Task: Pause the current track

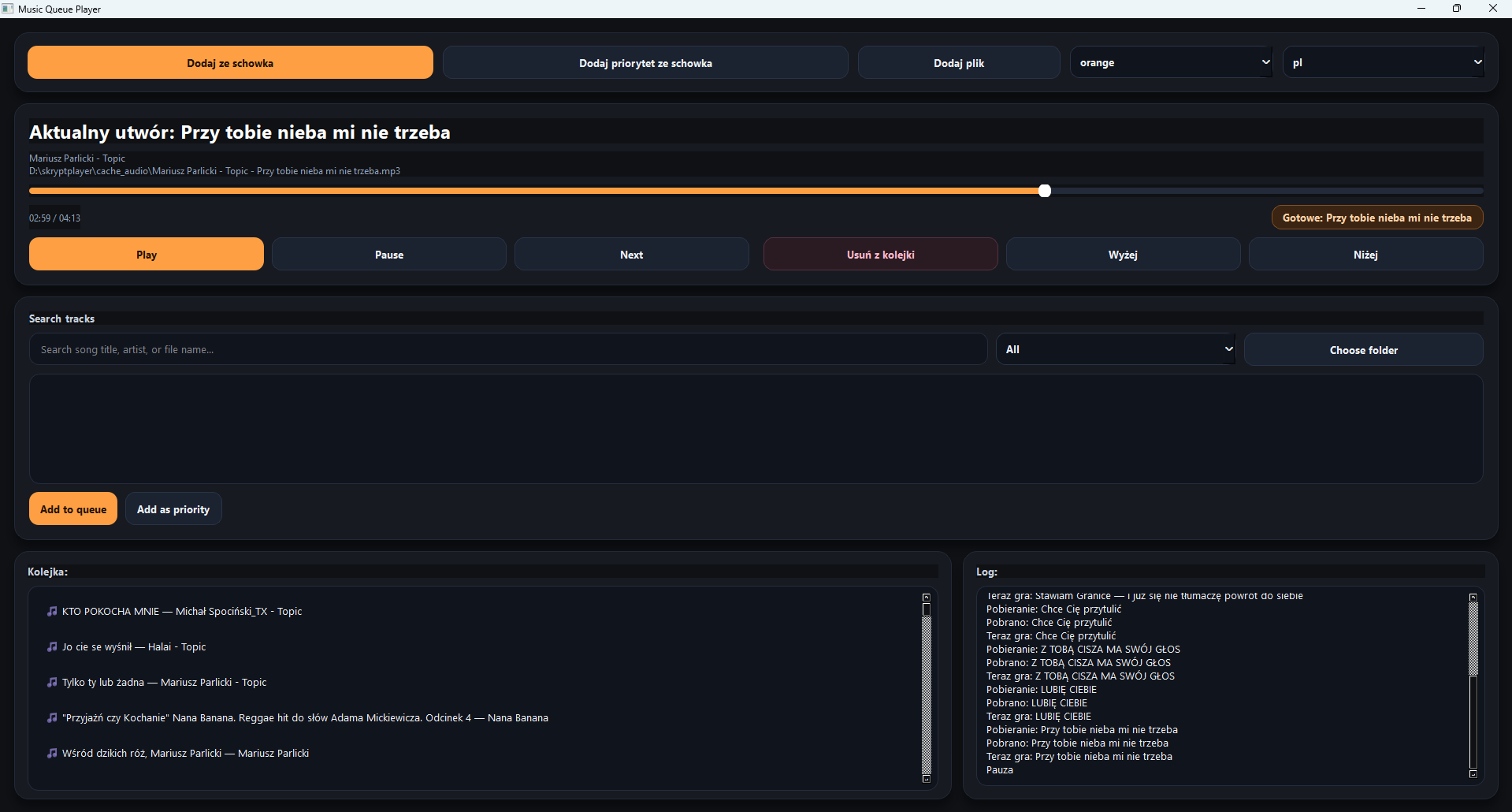Action: pos(388,255)
